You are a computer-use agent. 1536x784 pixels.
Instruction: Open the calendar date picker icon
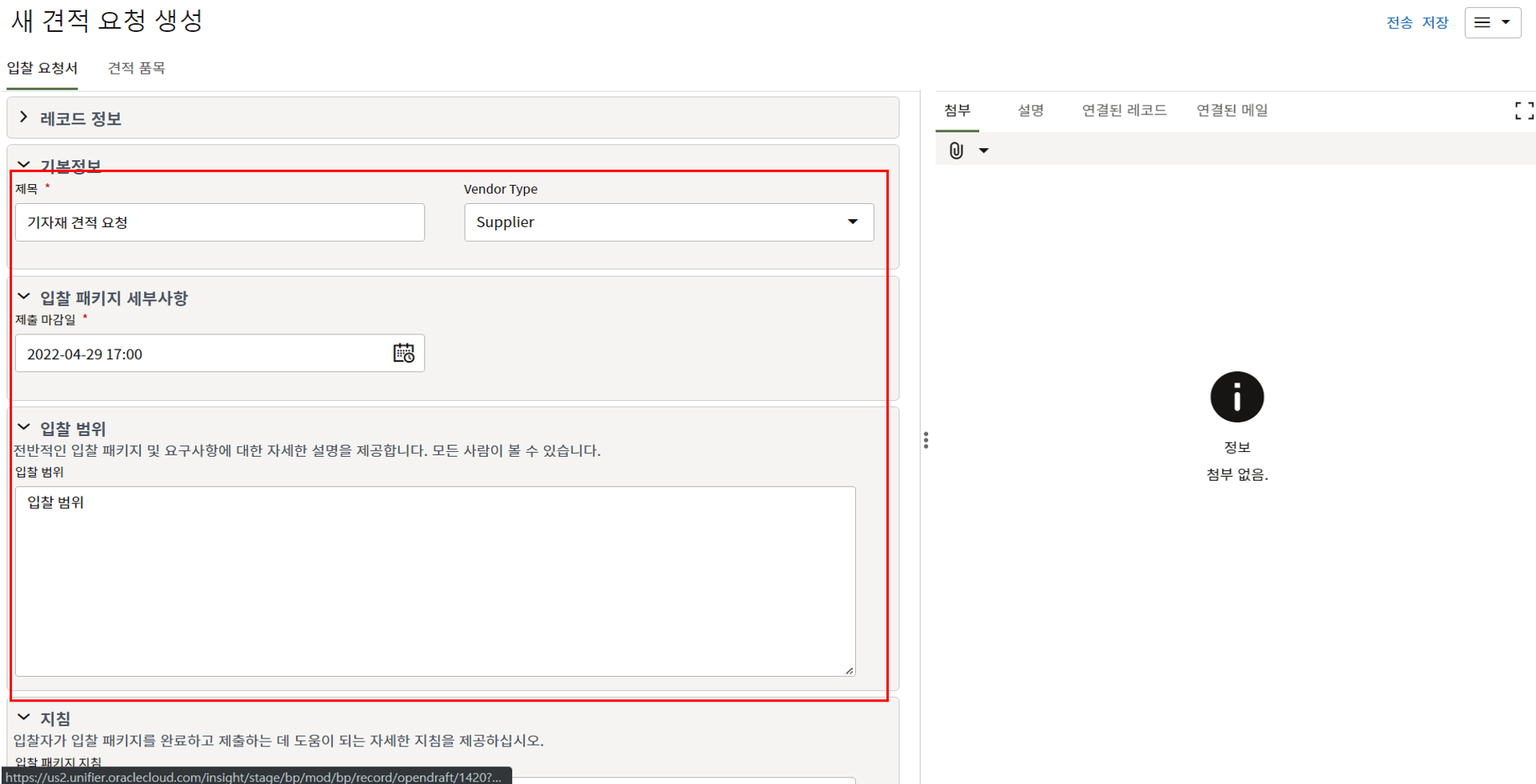pyautogui.click(x=403, y=354)
